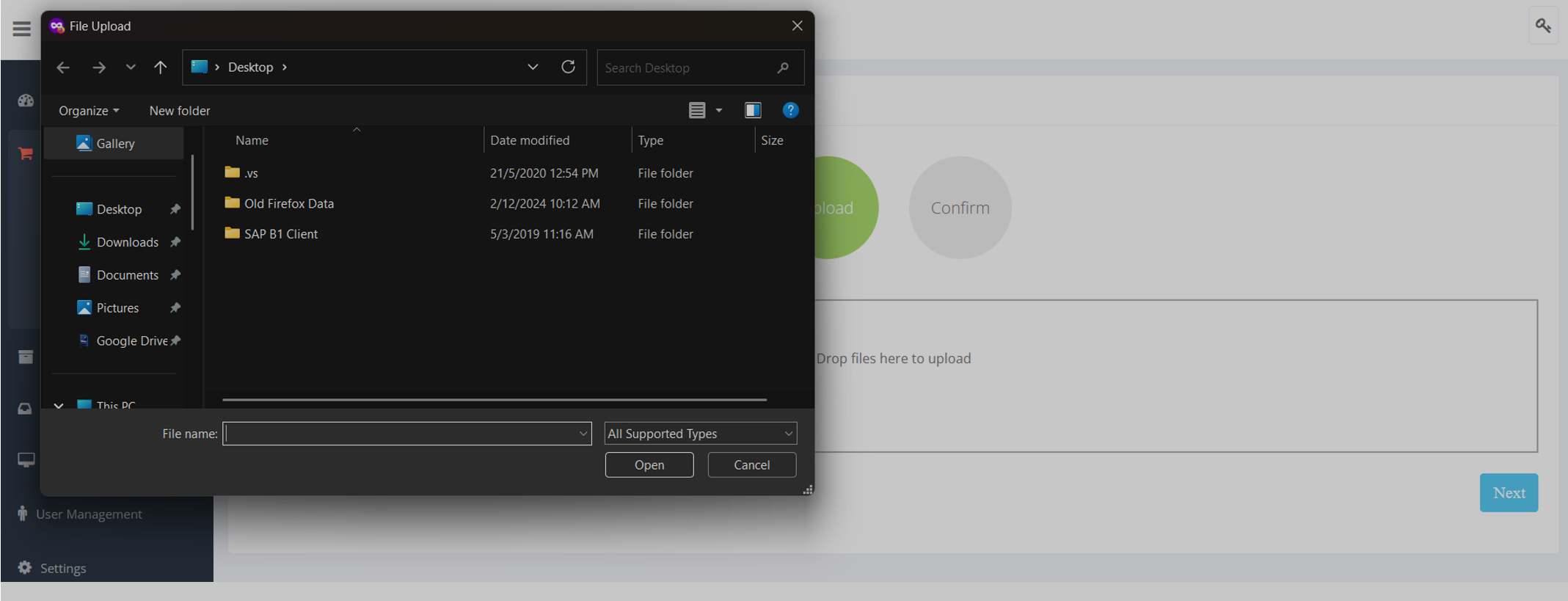This screenshot has width=1568, height=601.
Task: Click the Back navigation arrow
Action: click(x=63, y=68)
